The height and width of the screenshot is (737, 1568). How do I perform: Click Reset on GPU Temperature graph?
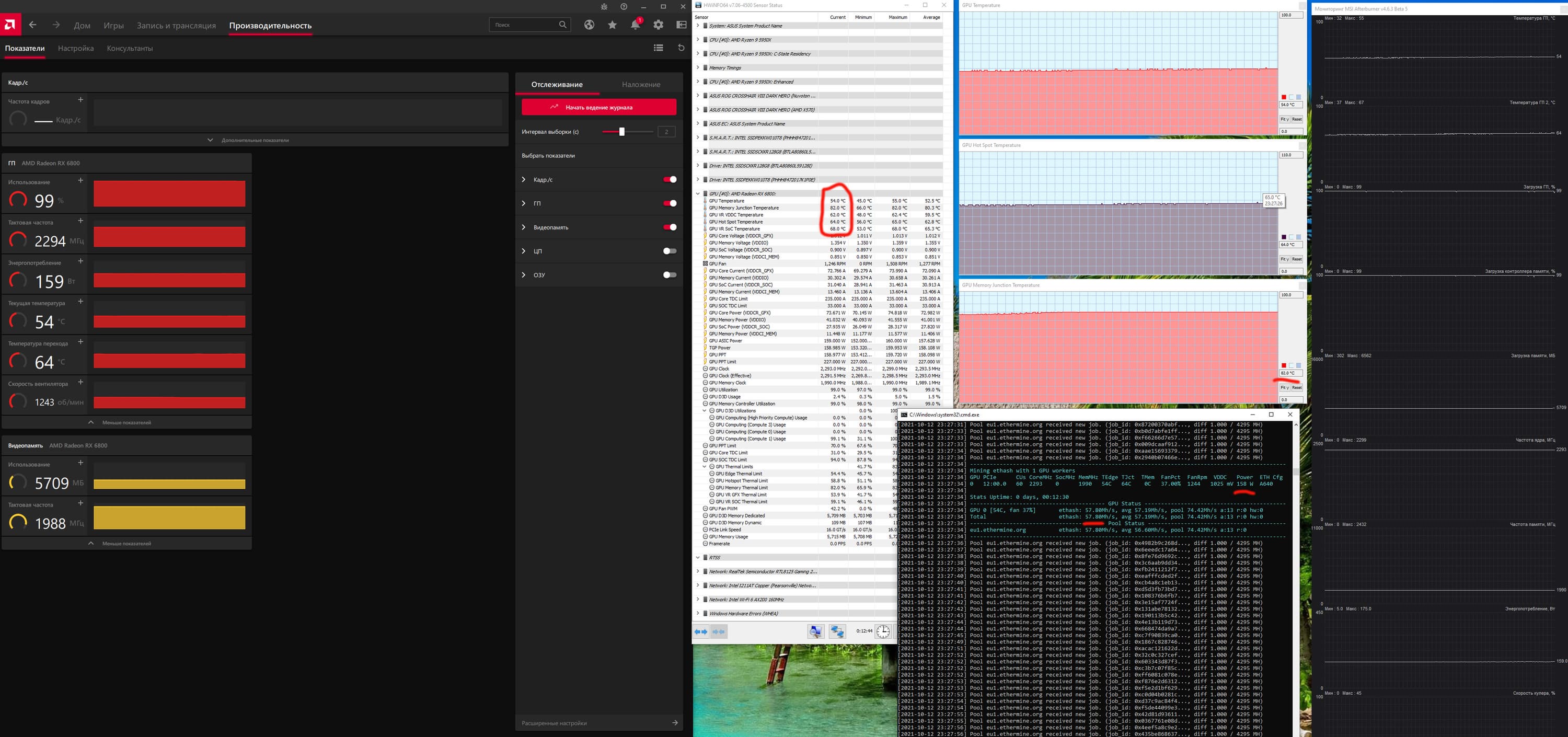pyautogui.click(x=1297, y=119)
